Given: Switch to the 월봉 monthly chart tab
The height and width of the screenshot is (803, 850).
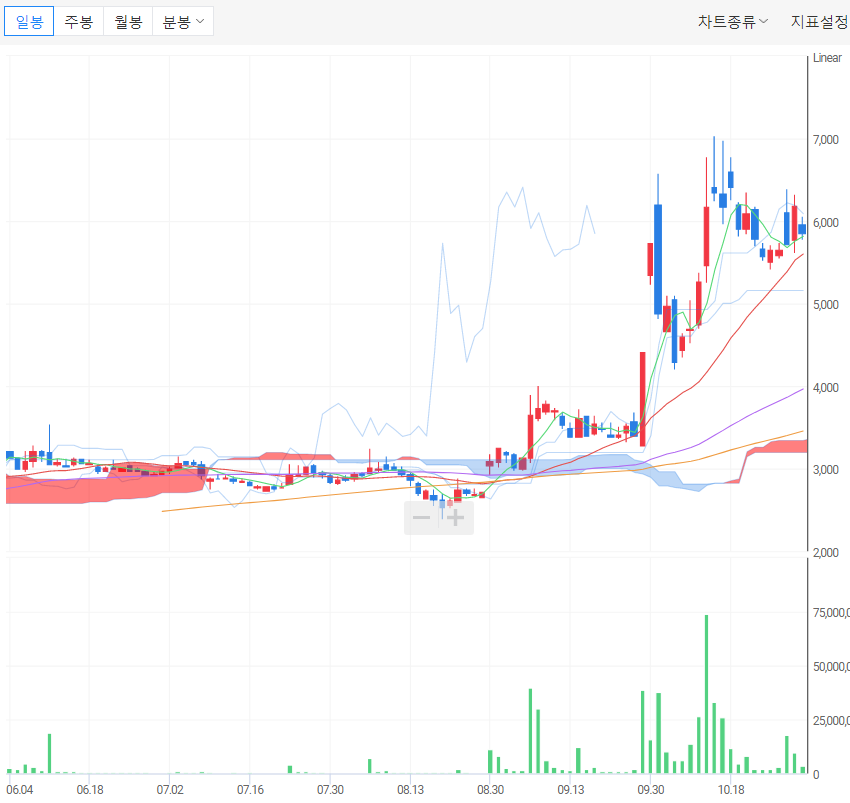Looking at the screenshot, I should pos(128,22).
